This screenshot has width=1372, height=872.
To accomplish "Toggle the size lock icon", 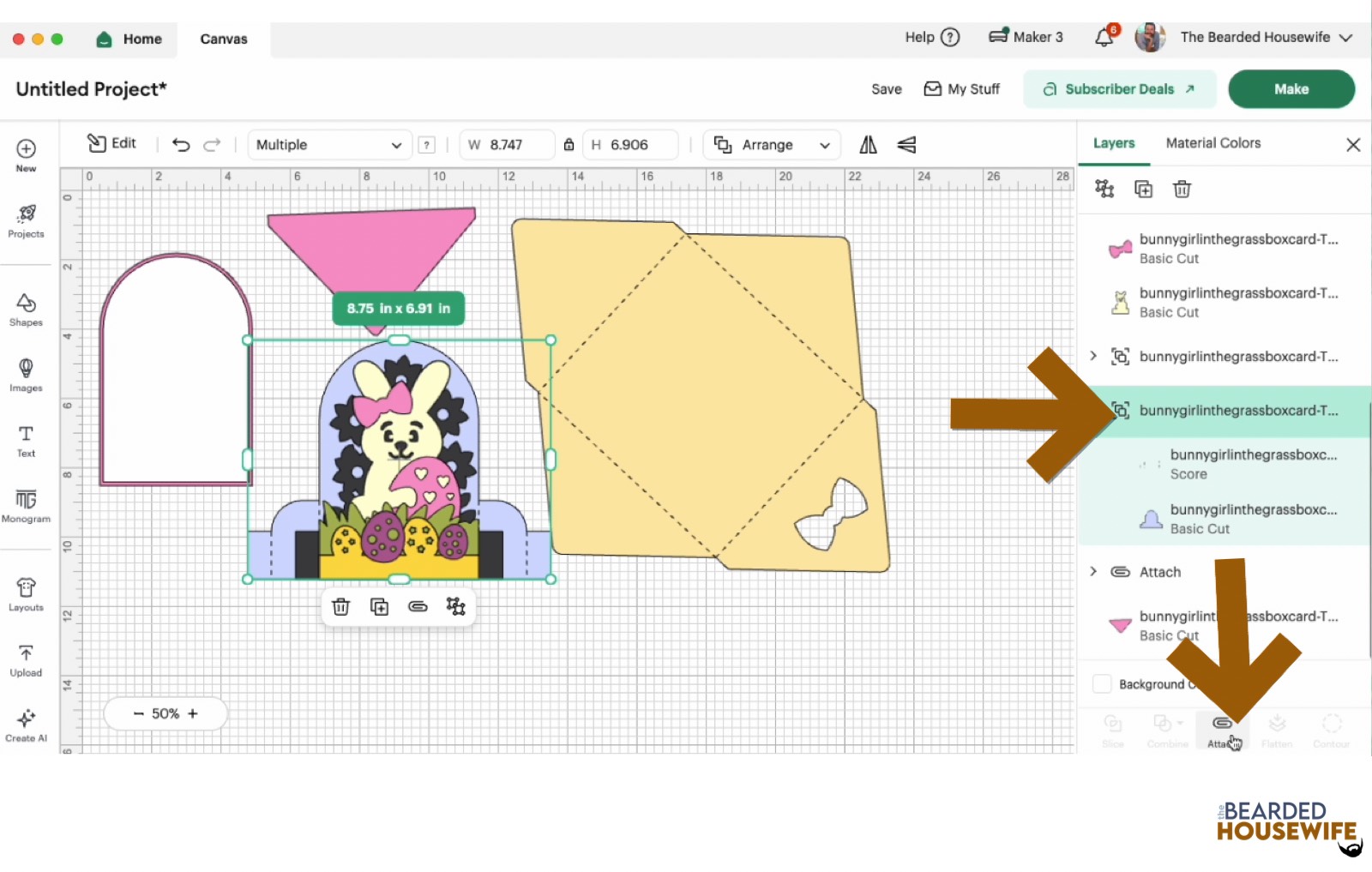I will (x=569, y=145).
